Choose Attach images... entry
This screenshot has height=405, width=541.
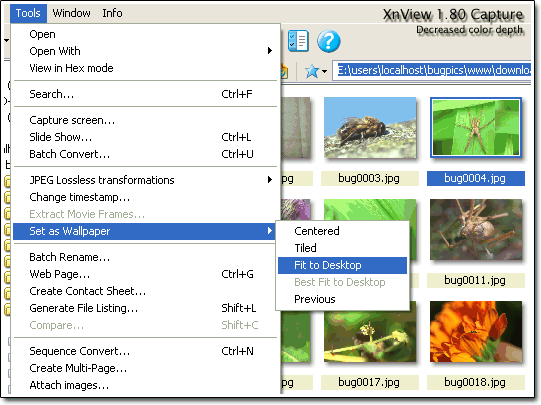(x=145, y=385)
